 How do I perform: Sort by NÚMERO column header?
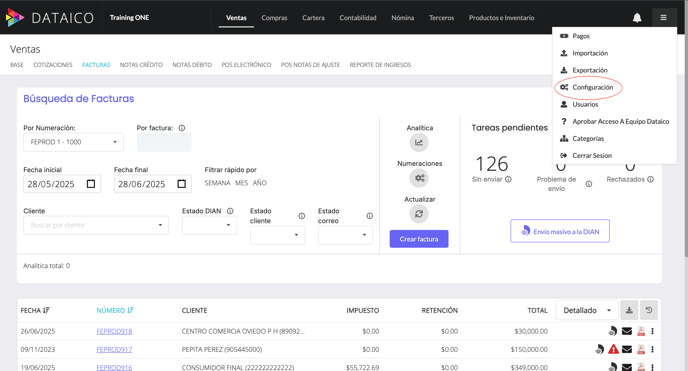click(x=115, y=310)
